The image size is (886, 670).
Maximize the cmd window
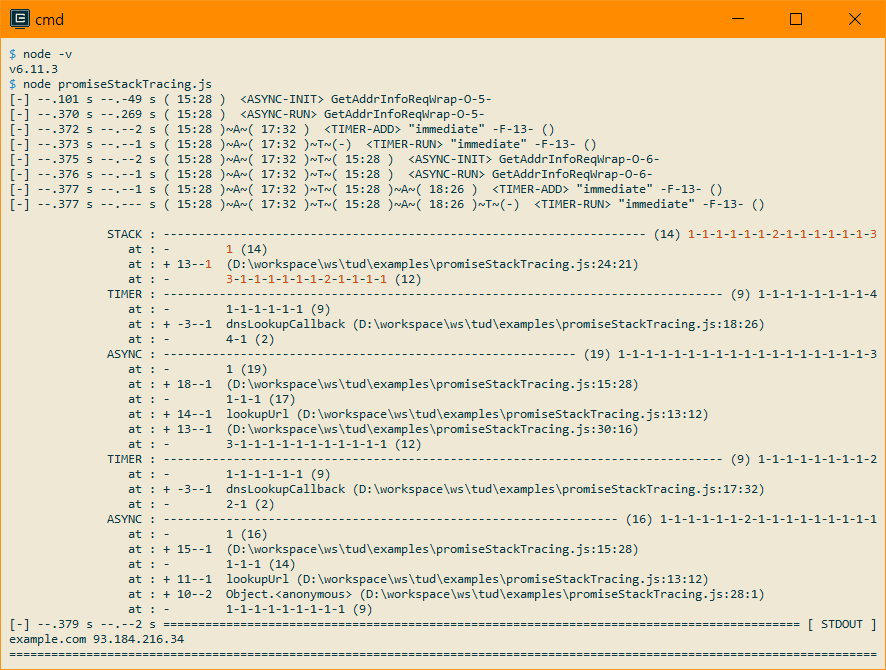tap(796, 19)
